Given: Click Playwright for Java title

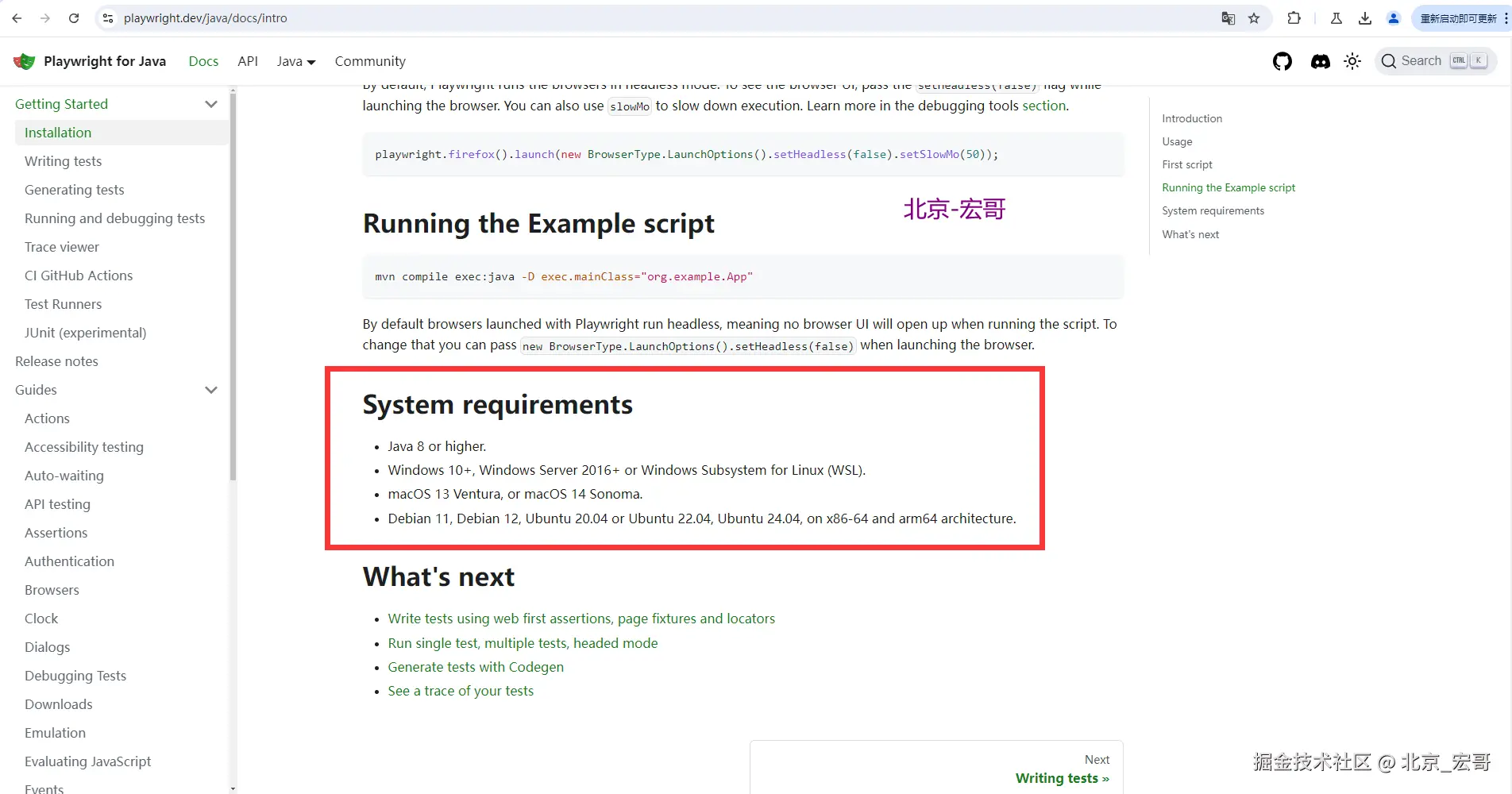Looking at the screenshot, I should point(105,61).
